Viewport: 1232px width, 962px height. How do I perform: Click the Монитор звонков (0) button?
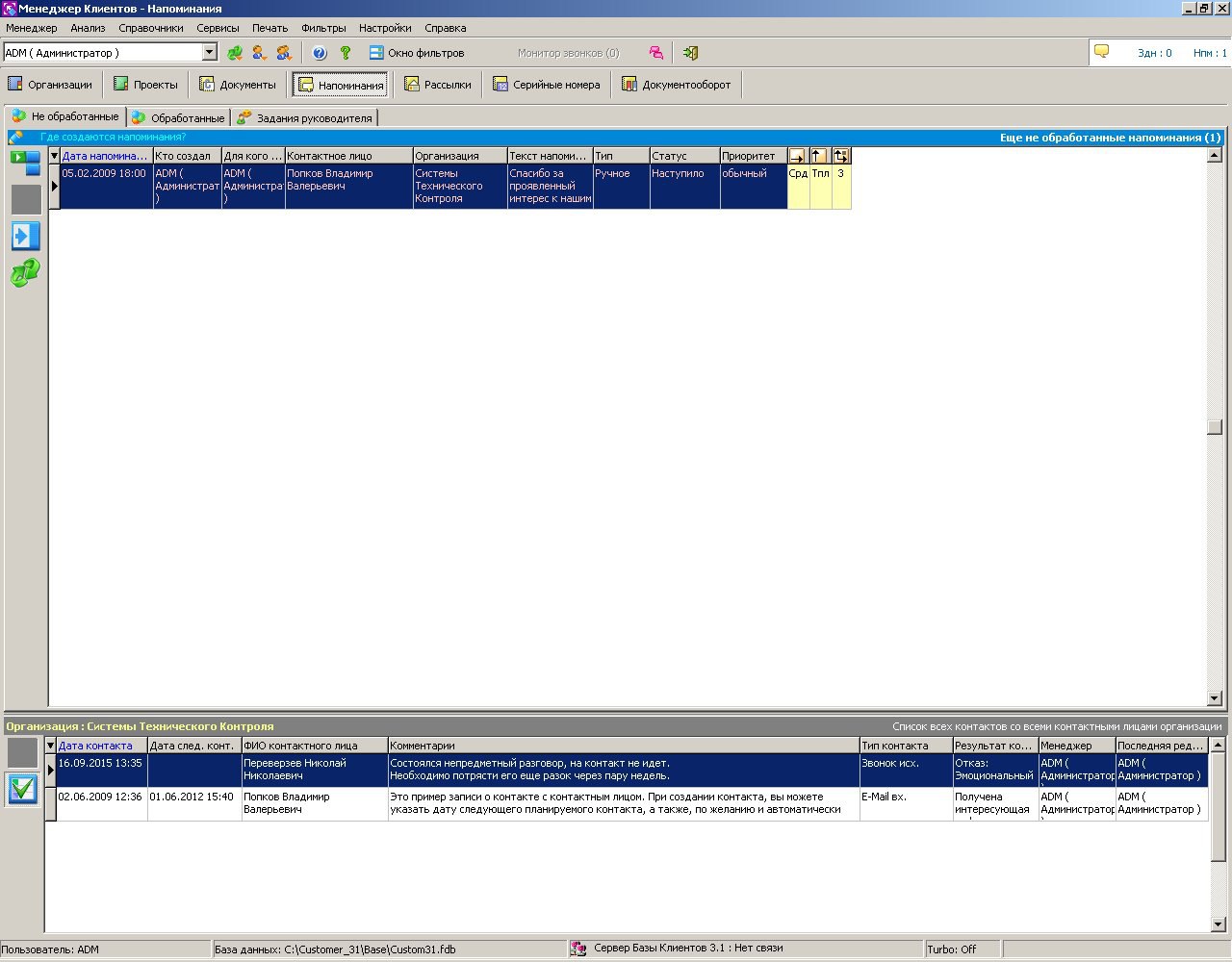pos(568,53)
